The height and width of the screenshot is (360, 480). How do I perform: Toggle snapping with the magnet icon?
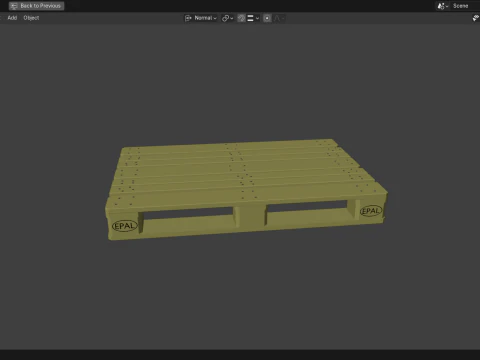pyautogui.click(x=242, y=18)
